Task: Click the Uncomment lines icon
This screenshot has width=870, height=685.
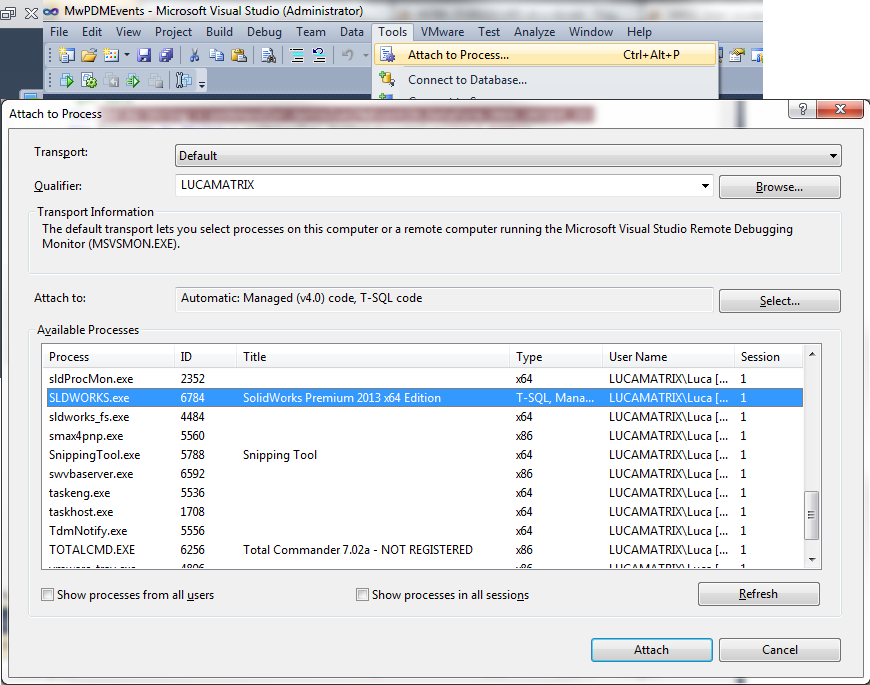Action: point(319,55)
